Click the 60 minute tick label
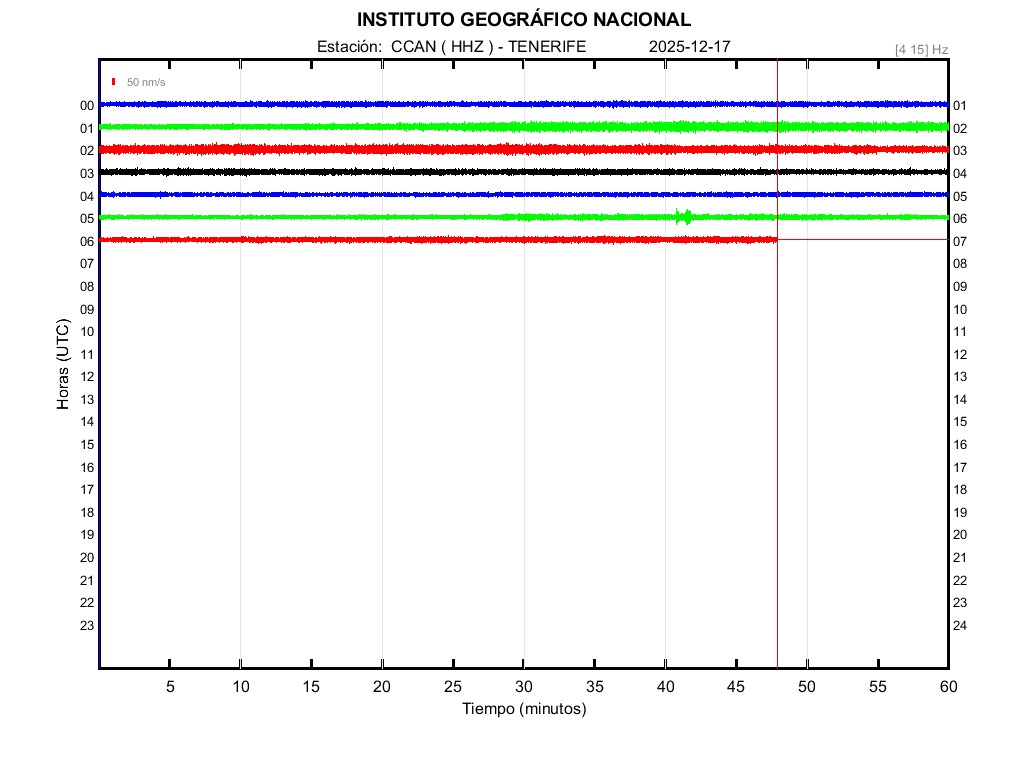Viewport: 1024px width, 768px height. pyautogui.click(x=947, y=687)
